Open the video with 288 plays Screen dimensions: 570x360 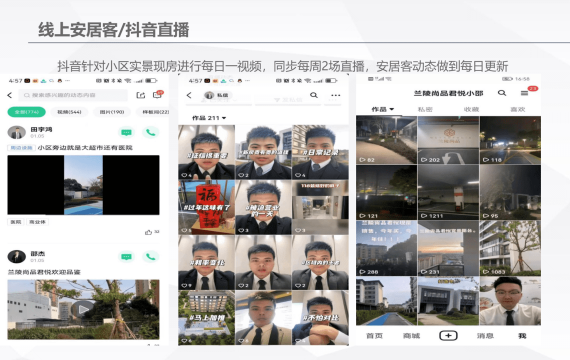(x=386, y=248)
